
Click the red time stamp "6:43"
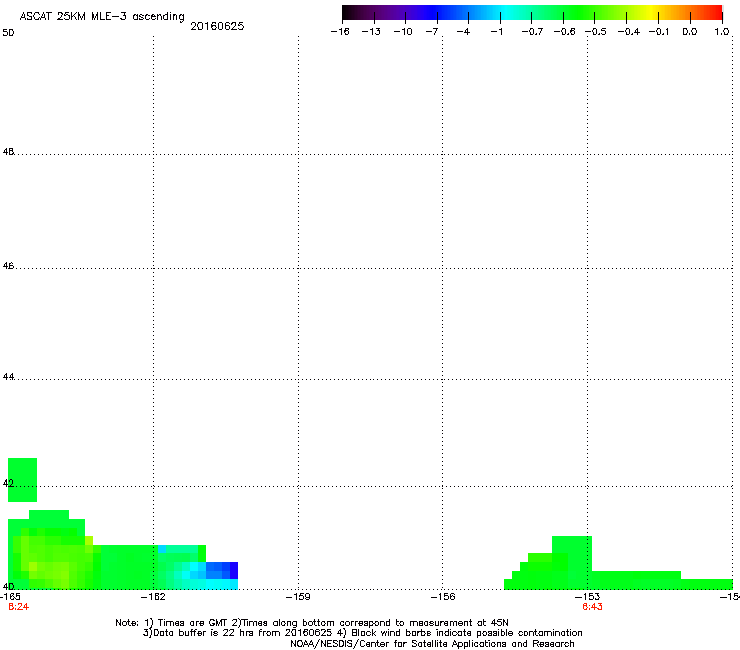tap(592, 607)
